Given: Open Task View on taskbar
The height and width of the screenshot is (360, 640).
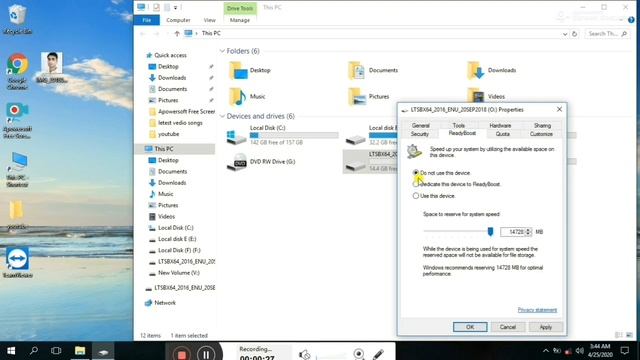Looking at the screenshot, I should 56,351.
